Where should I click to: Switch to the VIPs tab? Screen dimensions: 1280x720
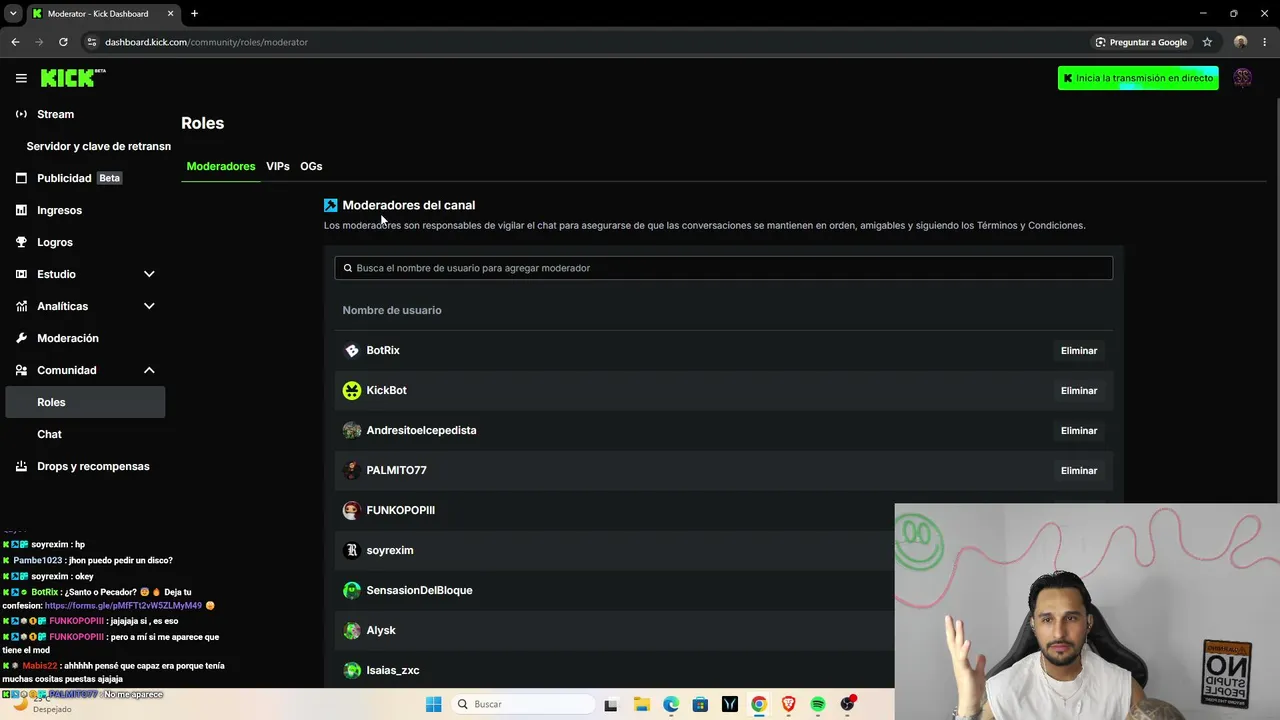(x=278, y=166)
